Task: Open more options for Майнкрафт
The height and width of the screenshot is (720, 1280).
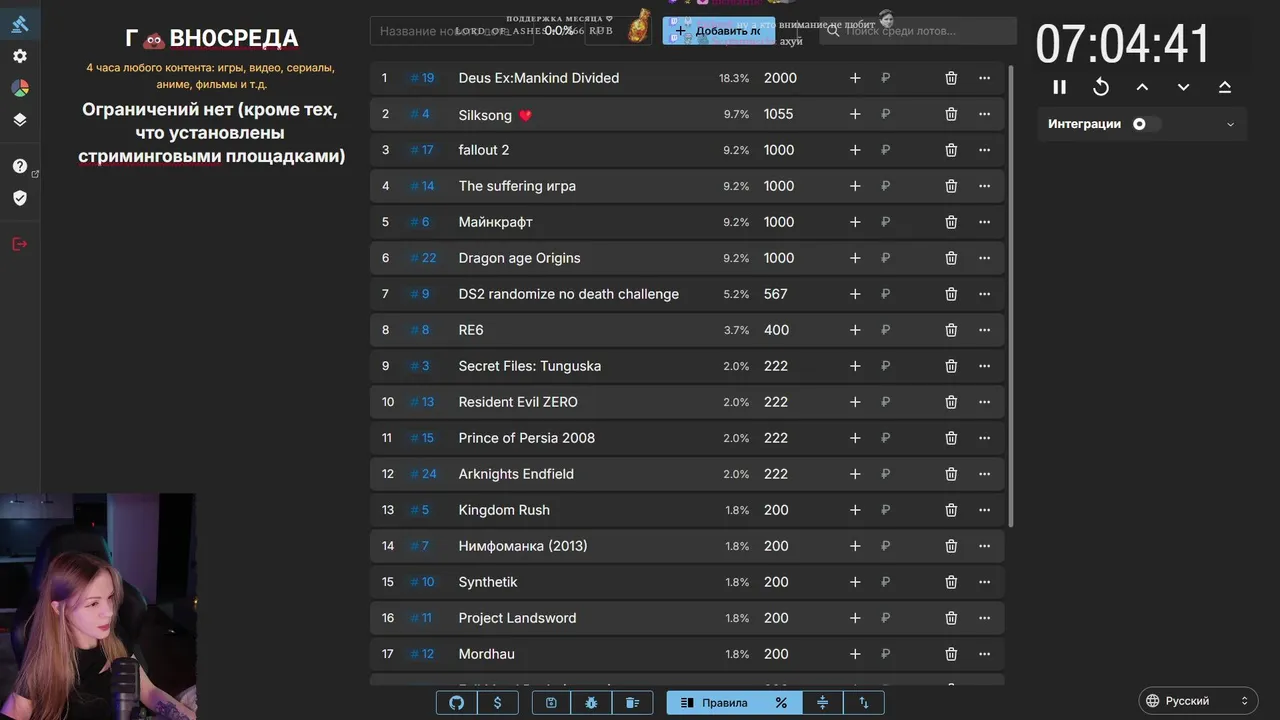Action: 985,222
